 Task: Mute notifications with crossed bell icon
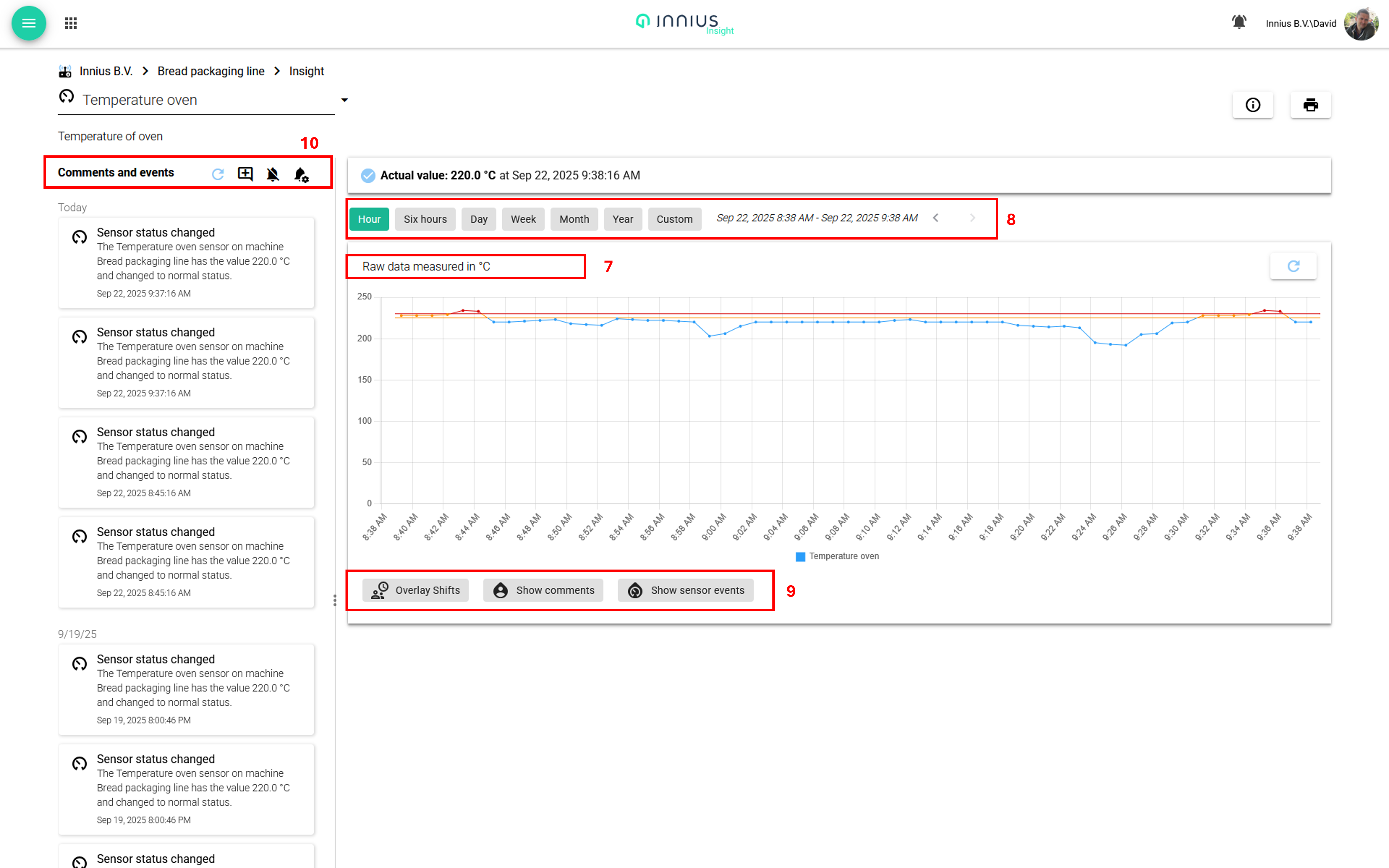[x=273, y=174]
